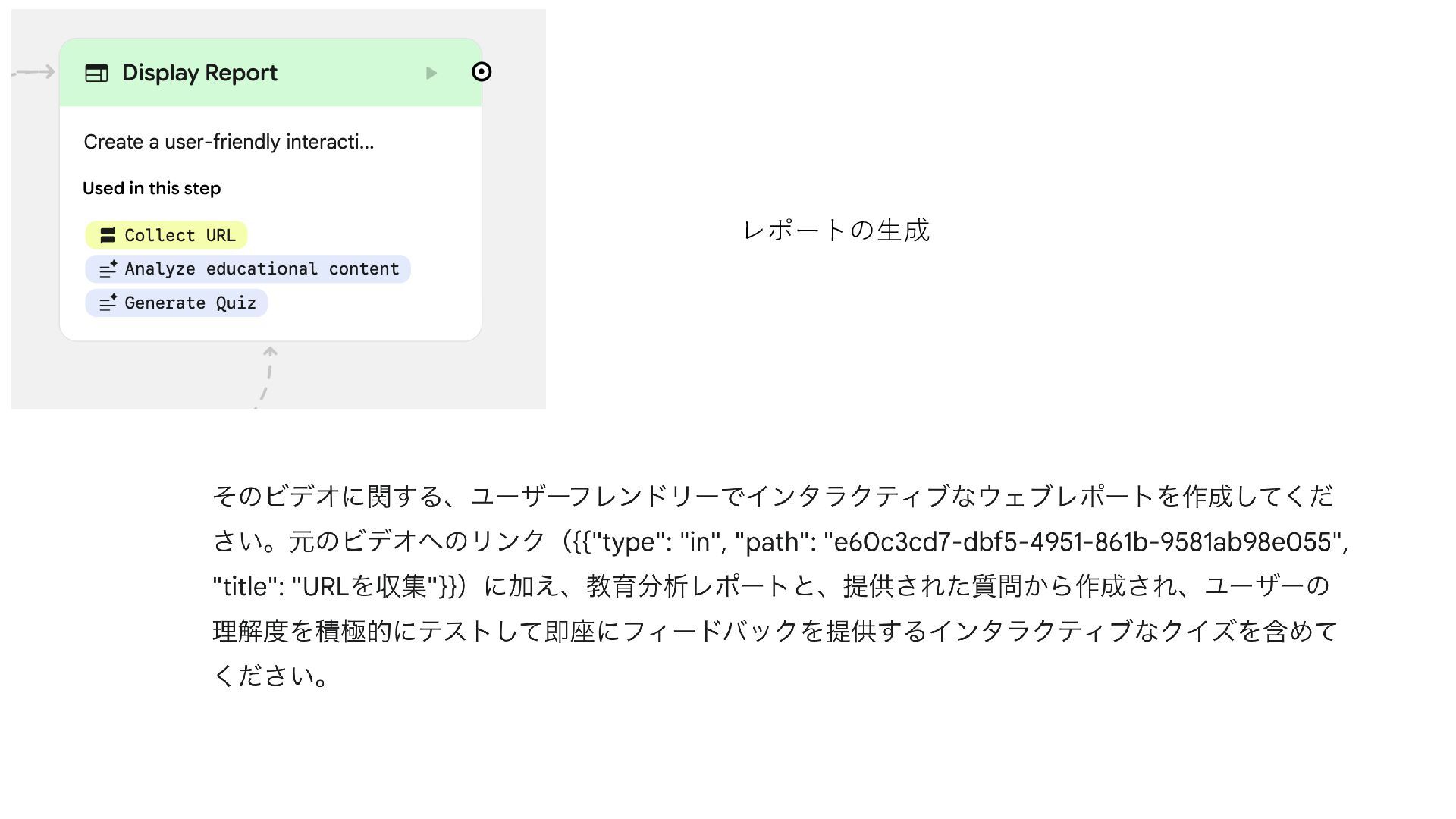Click the Display Report layout icon
The height and width of the screenshot is (819, 1456).
click(x=96, y=73)
